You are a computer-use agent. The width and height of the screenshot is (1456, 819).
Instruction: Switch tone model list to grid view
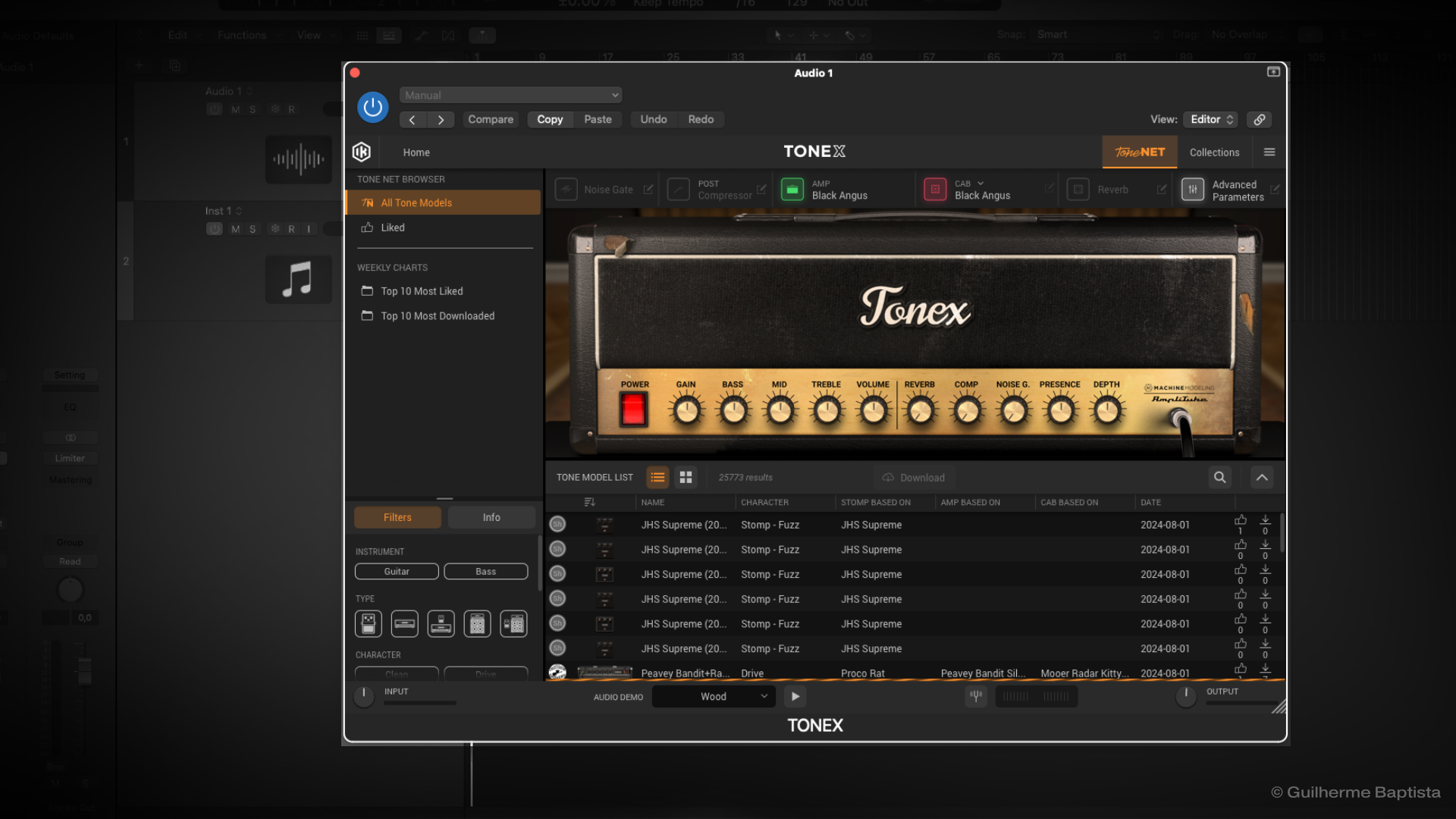coord(686,477)
